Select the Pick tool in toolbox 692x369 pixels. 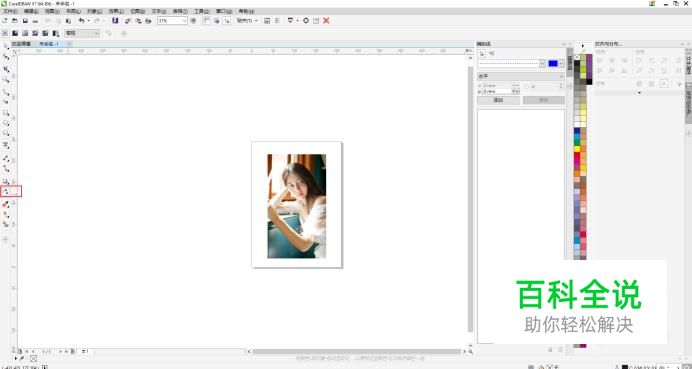click(x=6, y=46)
